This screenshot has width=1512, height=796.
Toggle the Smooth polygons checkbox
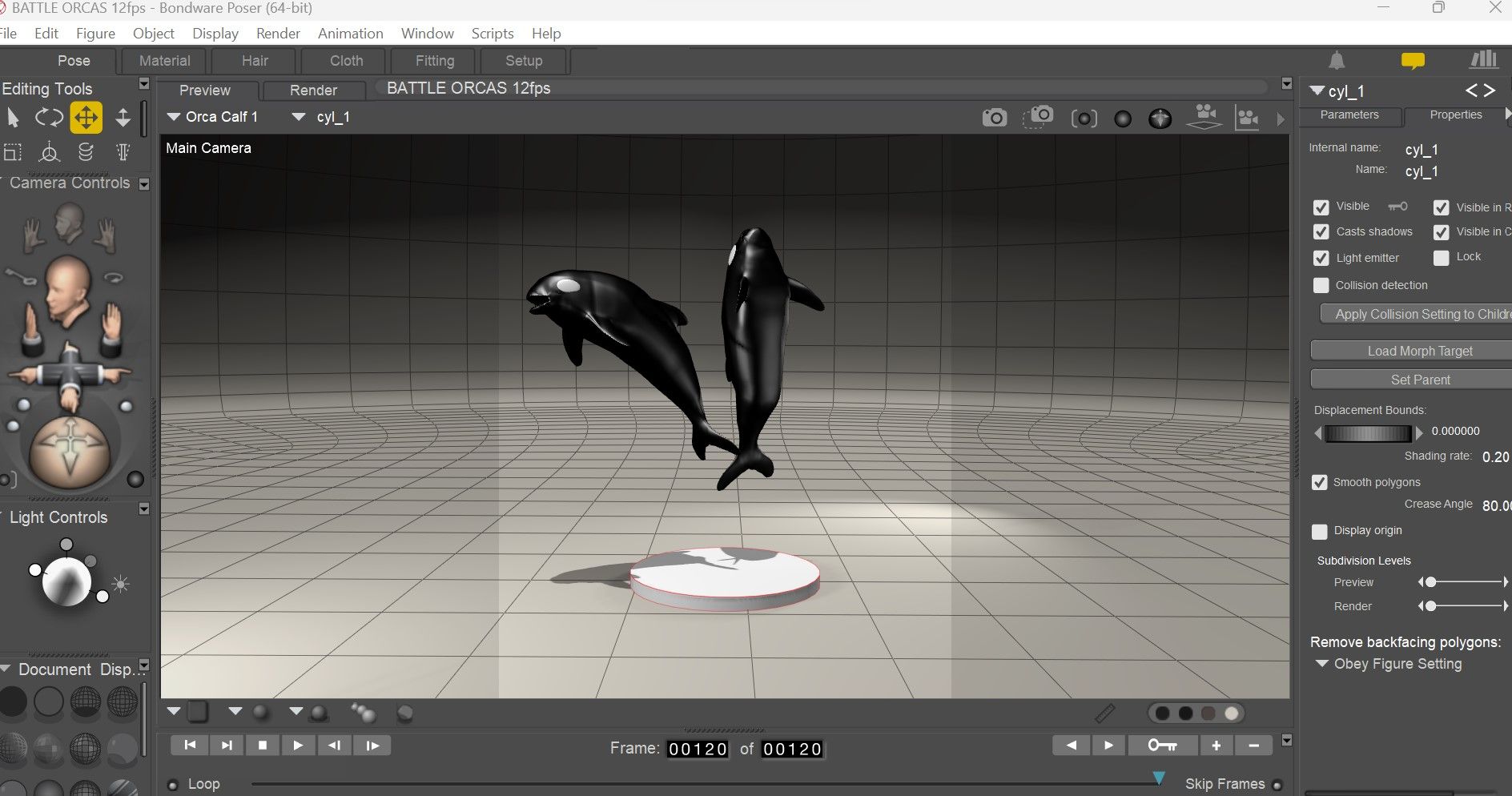pos(1320,483)
